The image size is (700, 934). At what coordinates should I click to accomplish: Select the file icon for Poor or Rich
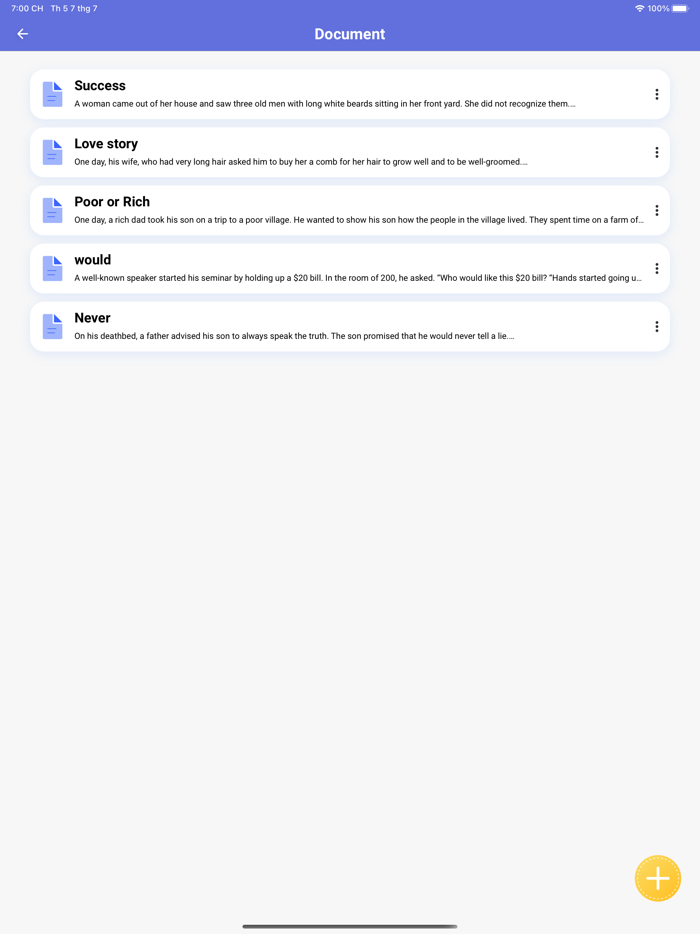pos(52,210)
